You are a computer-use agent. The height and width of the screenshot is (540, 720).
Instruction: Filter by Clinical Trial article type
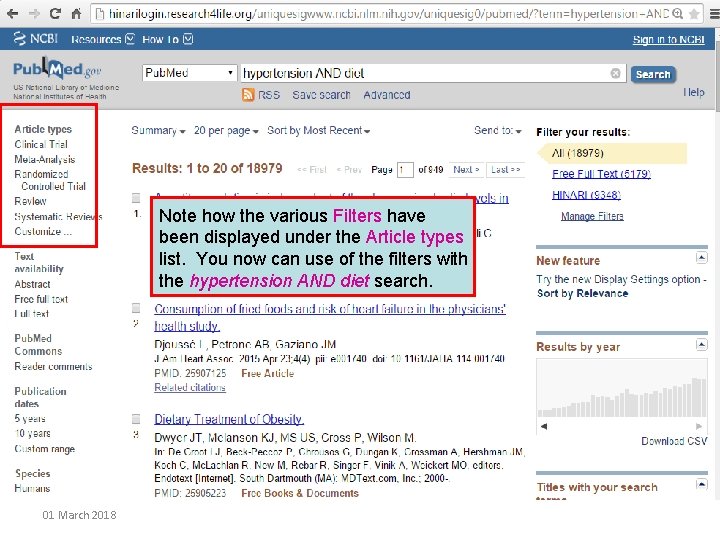coord(41,145)
